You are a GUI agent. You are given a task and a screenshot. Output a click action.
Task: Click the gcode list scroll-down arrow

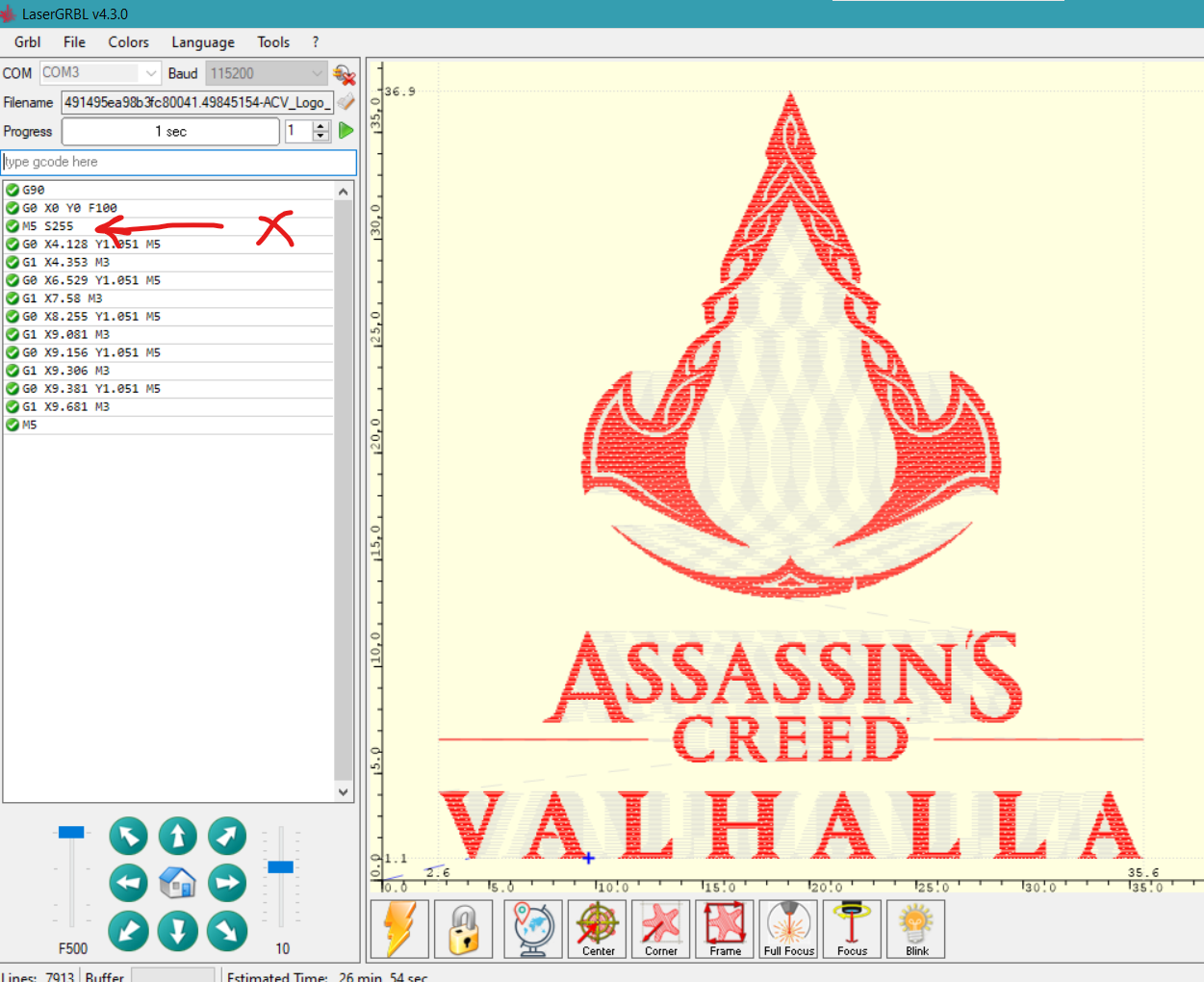[344, 792]
